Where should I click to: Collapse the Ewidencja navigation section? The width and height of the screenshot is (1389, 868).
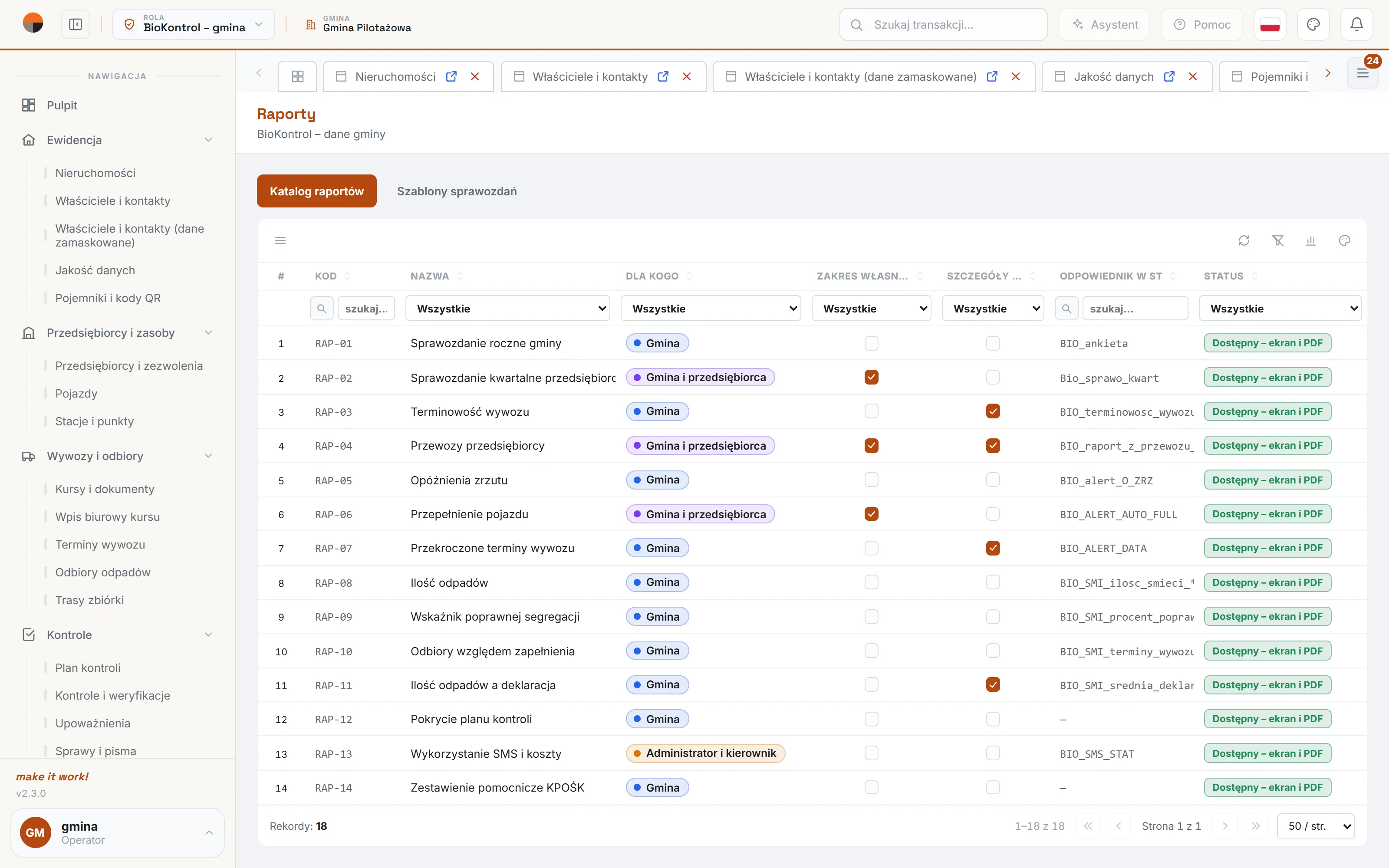pyautogui.click(x=118, y=140)
